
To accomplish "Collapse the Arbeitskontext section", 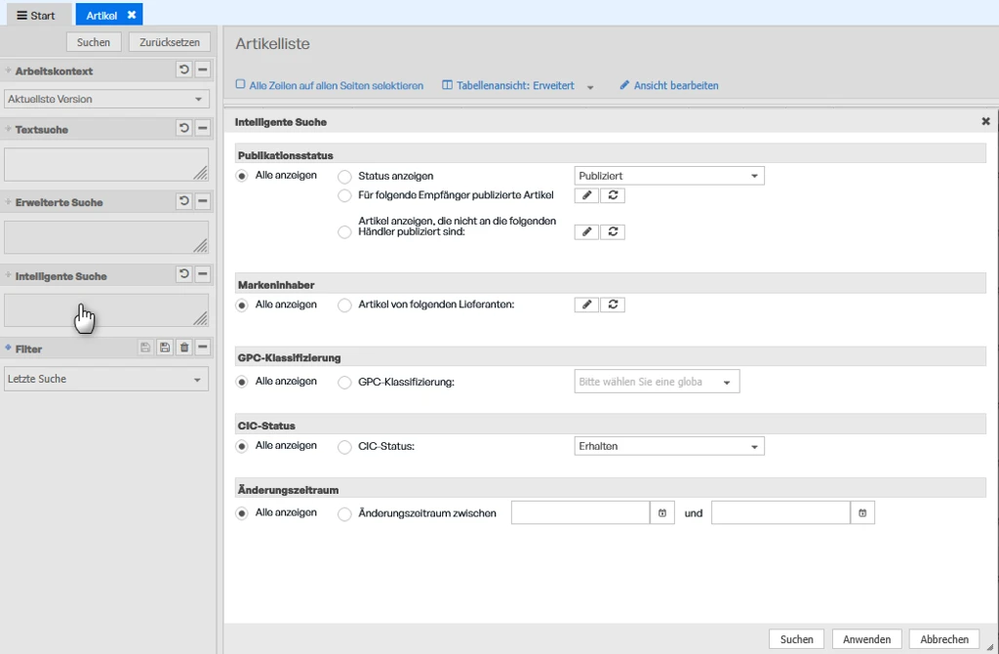I will [203, 69].
